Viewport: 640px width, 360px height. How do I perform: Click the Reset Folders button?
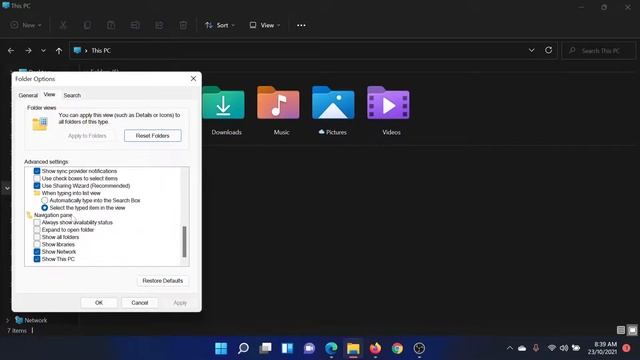153,136
